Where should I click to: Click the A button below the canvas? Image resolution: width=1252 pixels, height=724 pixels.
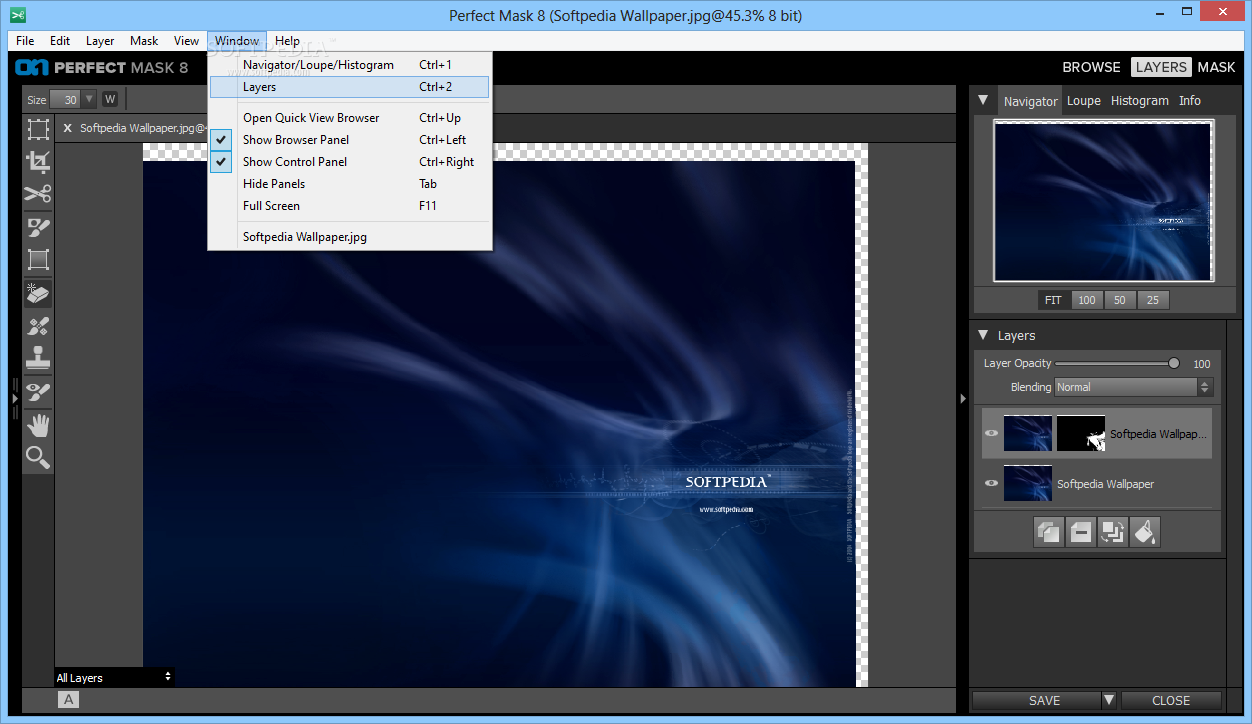pyautogui.click(x=68, y=700)
